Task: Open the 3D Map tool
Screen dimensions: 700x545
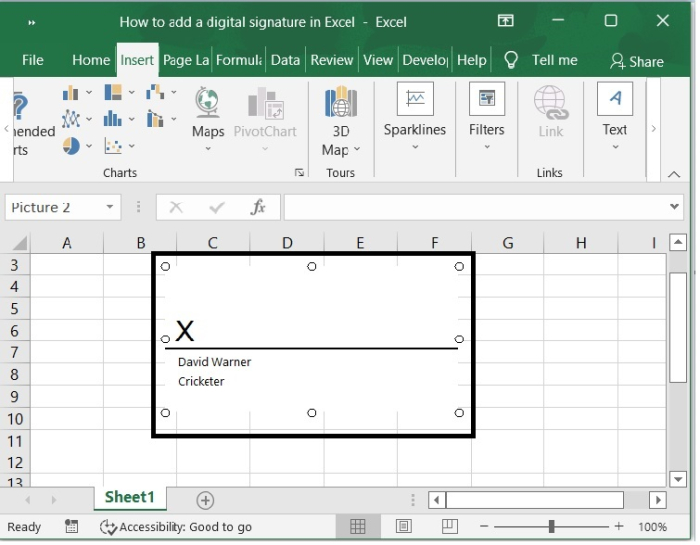Action: 341,121
